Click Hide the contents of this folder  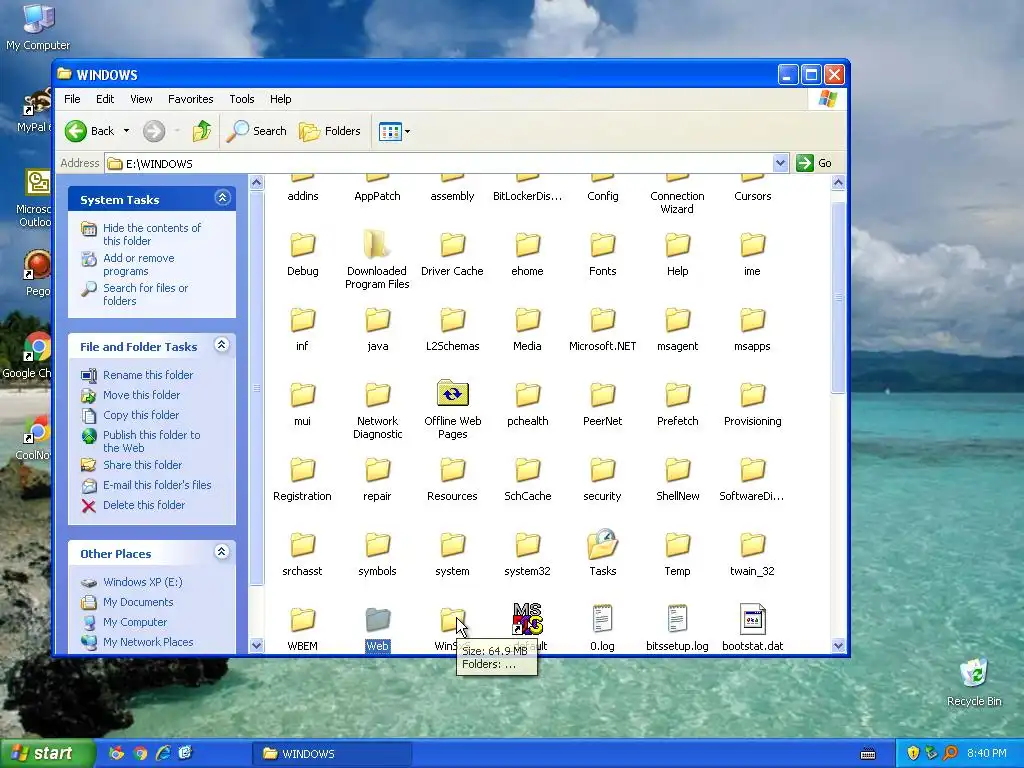pyautogui.click(x=152, y=234)
